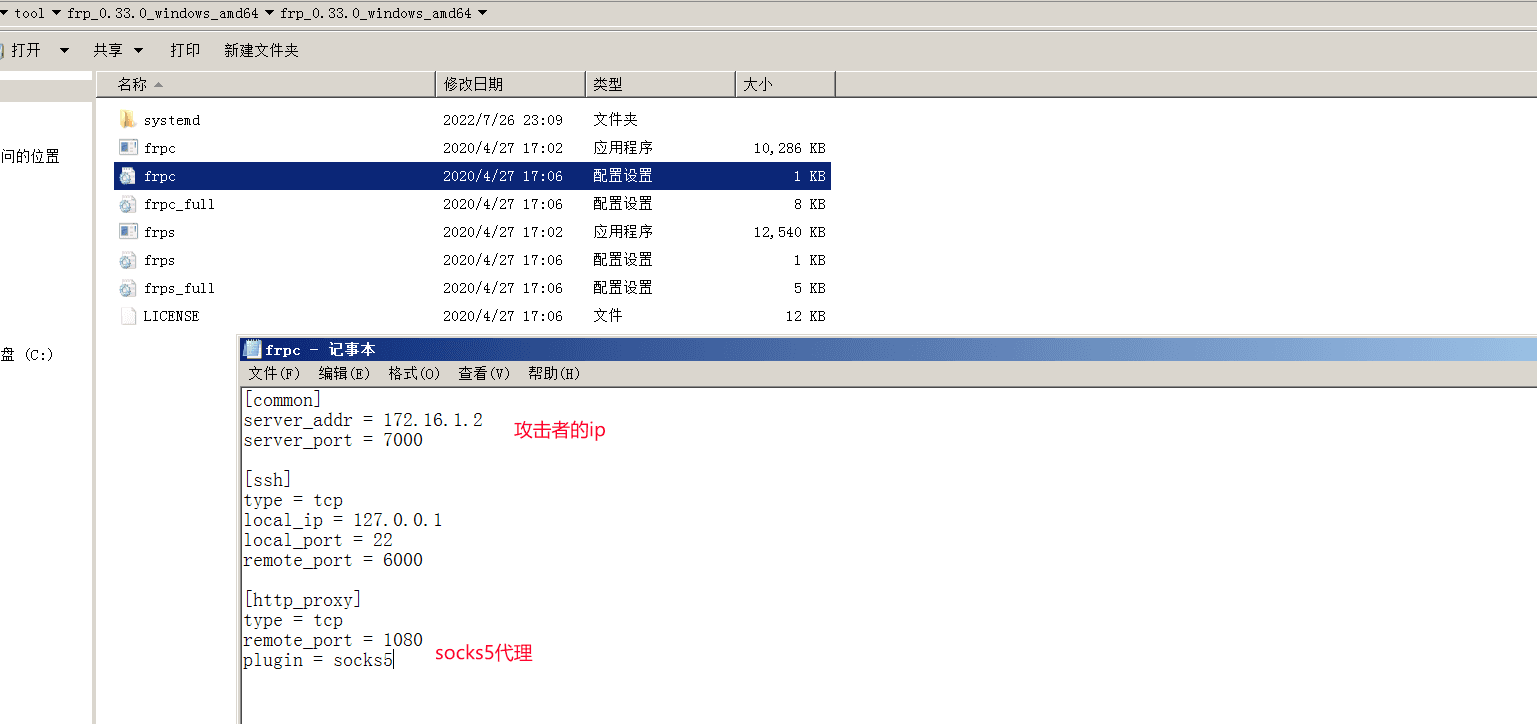1537x724 pixels.
Task: Click the [http_proxy] section line
Action: [303, 600]
